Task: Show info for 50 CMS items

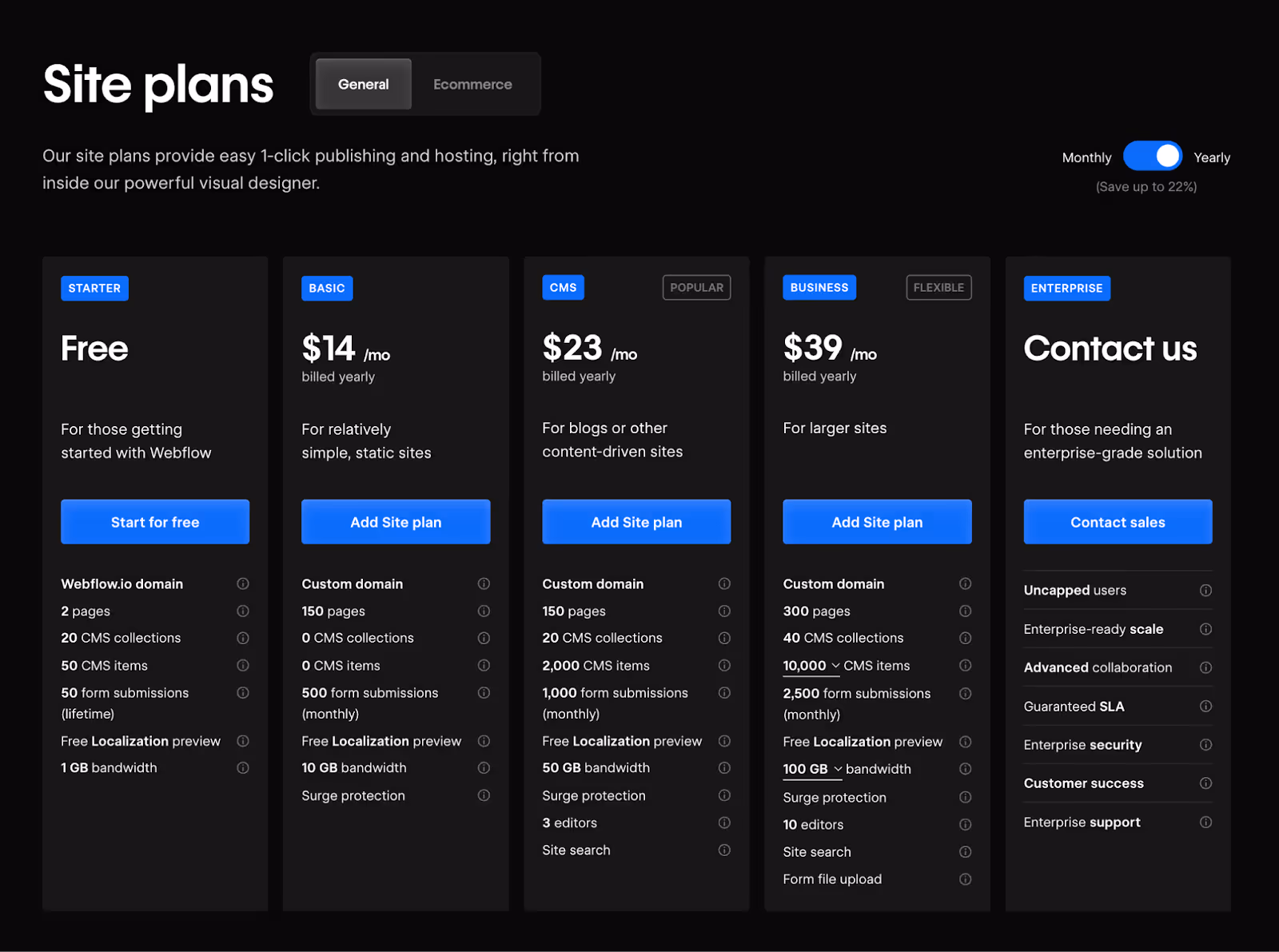Action: tap(243, 665)
